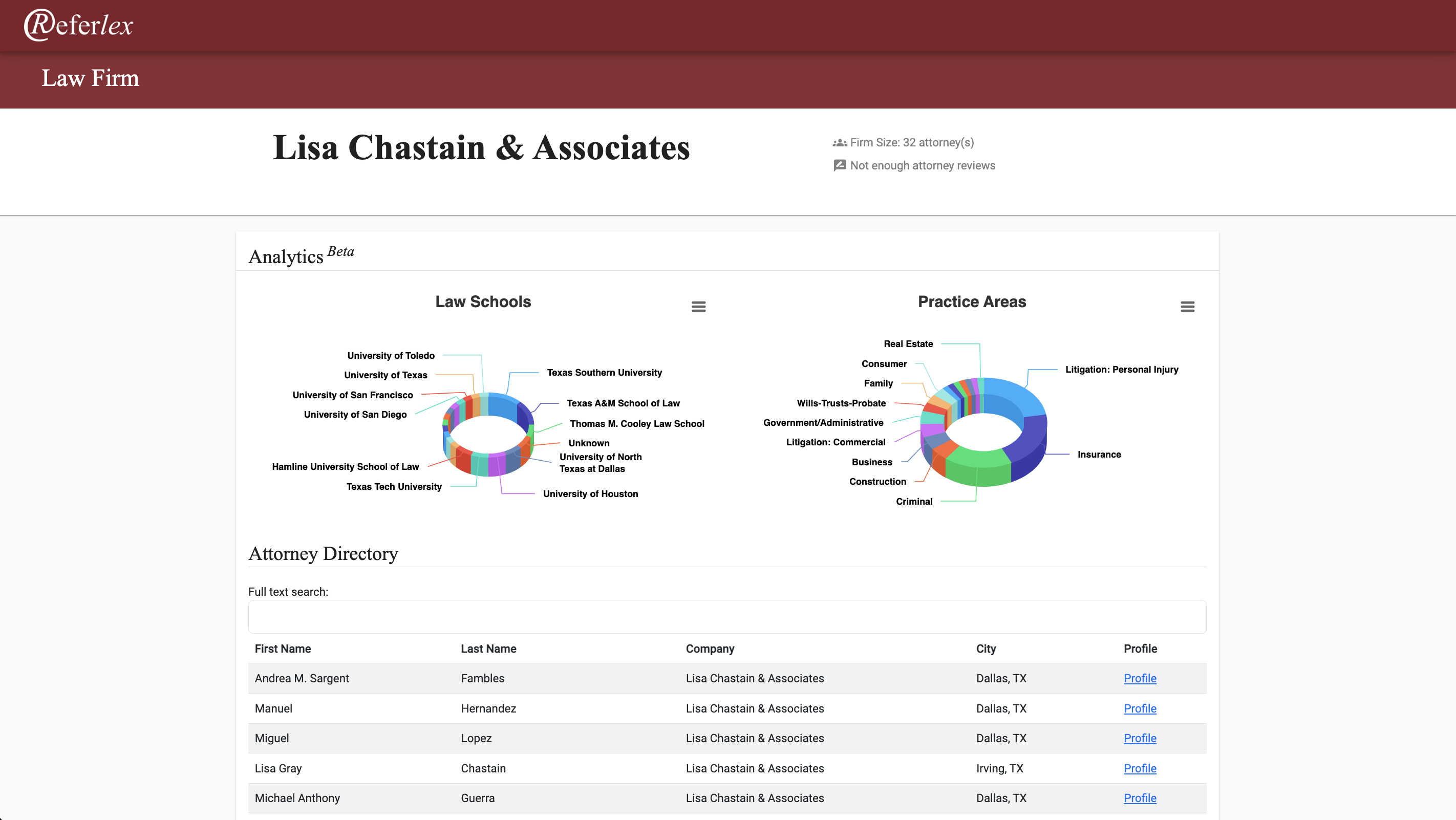Screen dimensions: 1456x820
Task: Sort table by Last Name column
Action: [488, 649]
